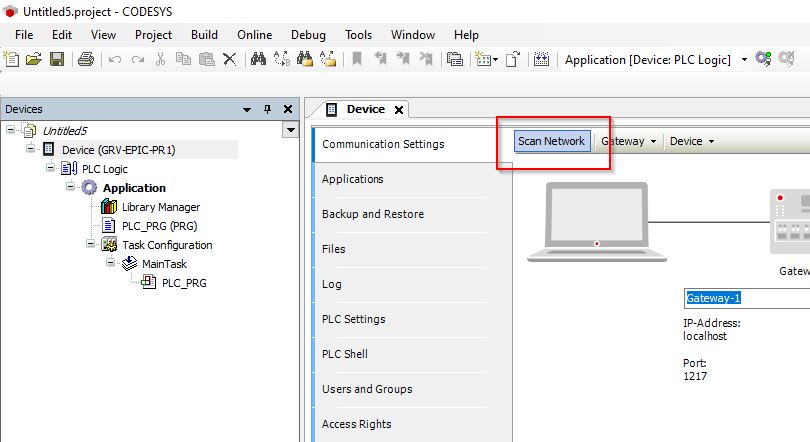Click the add object star icon
Viewport: 810px width, 442px height.
point(484,59)
